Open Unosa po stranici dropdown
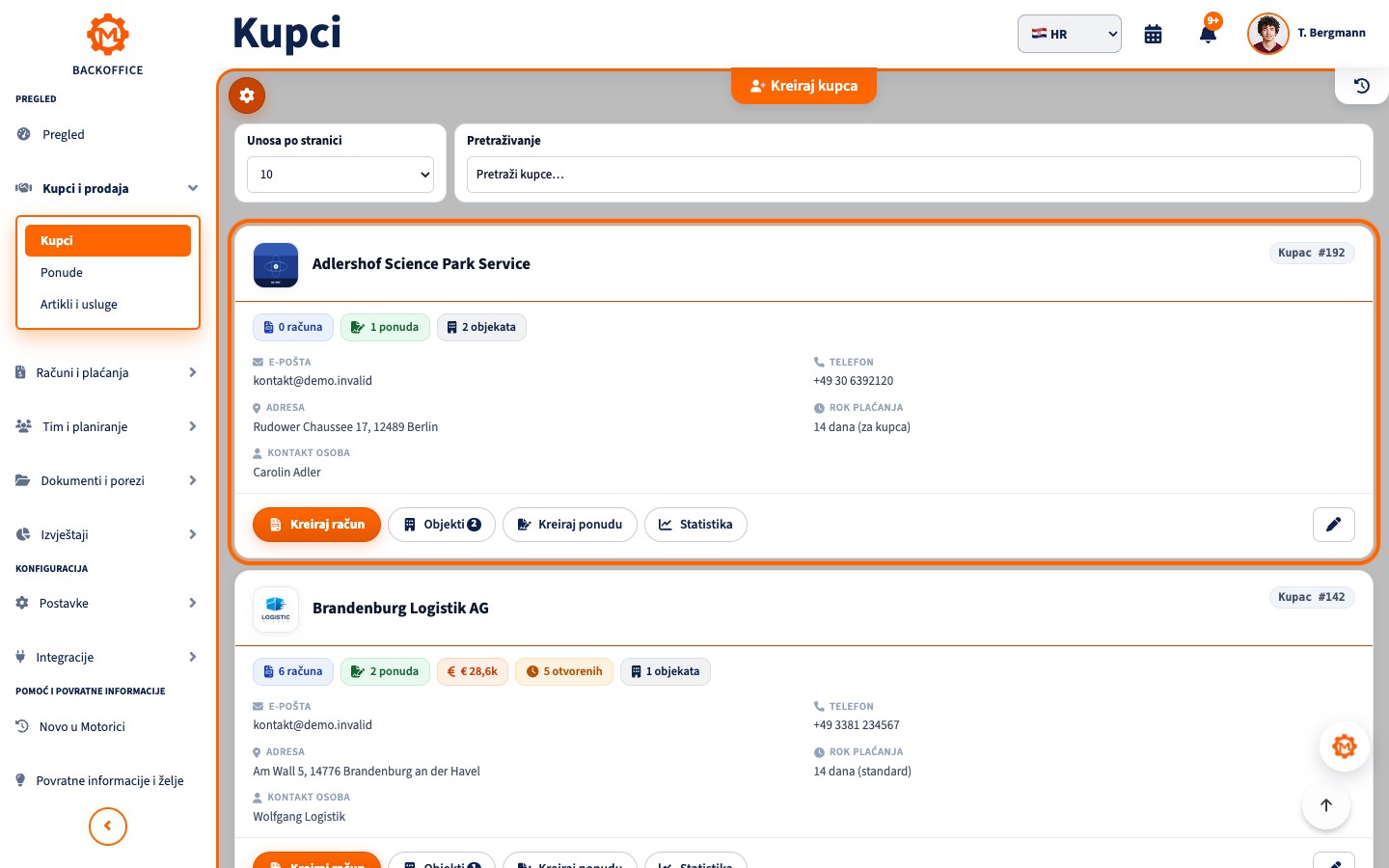This screenshot has height=868, width=1389. 340,175
